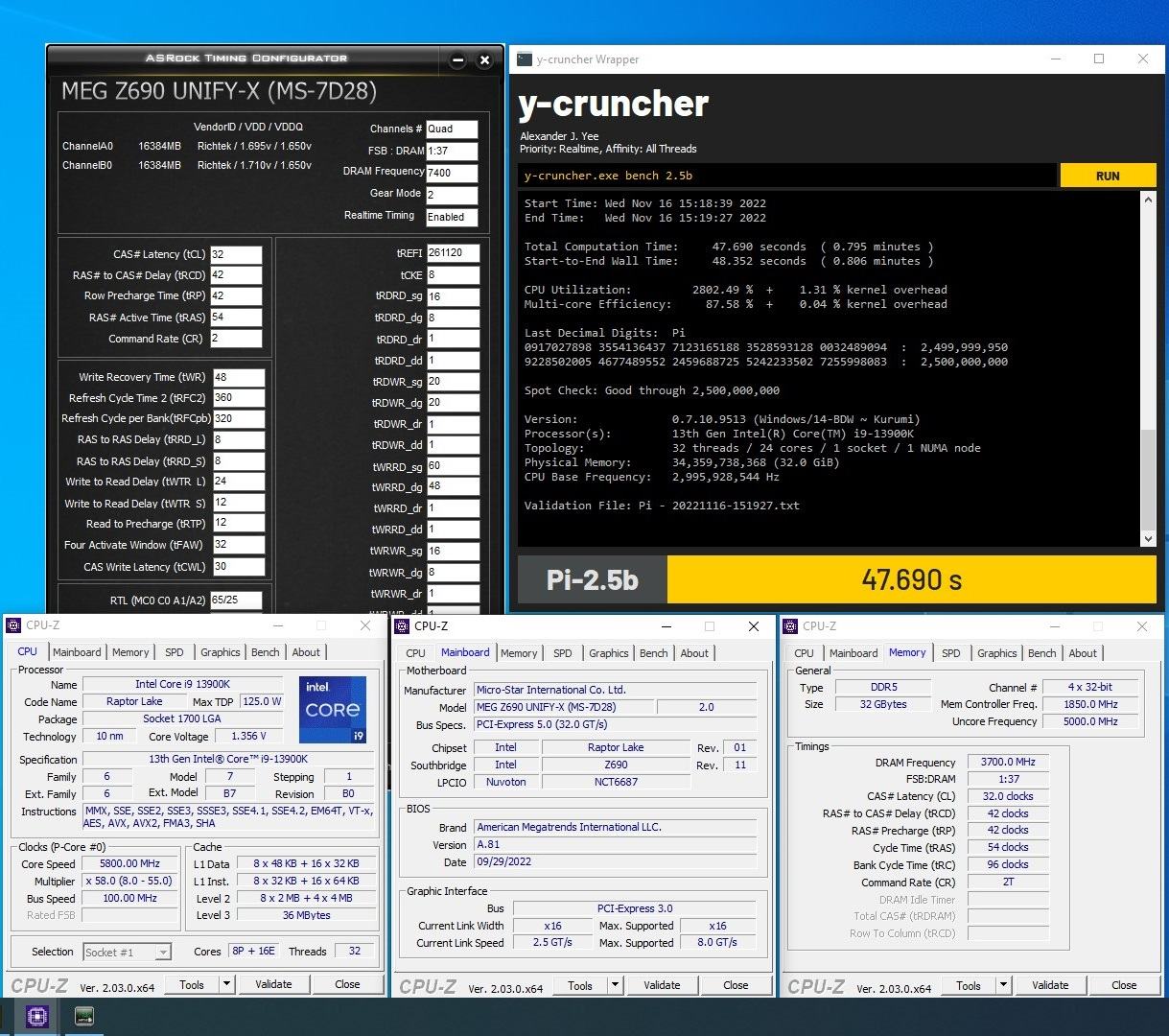Click the CPU-Z icon in the Memory CPU-Z window title bar
The width and height of the screenshot is (1169, 1036).
point(790,625)
